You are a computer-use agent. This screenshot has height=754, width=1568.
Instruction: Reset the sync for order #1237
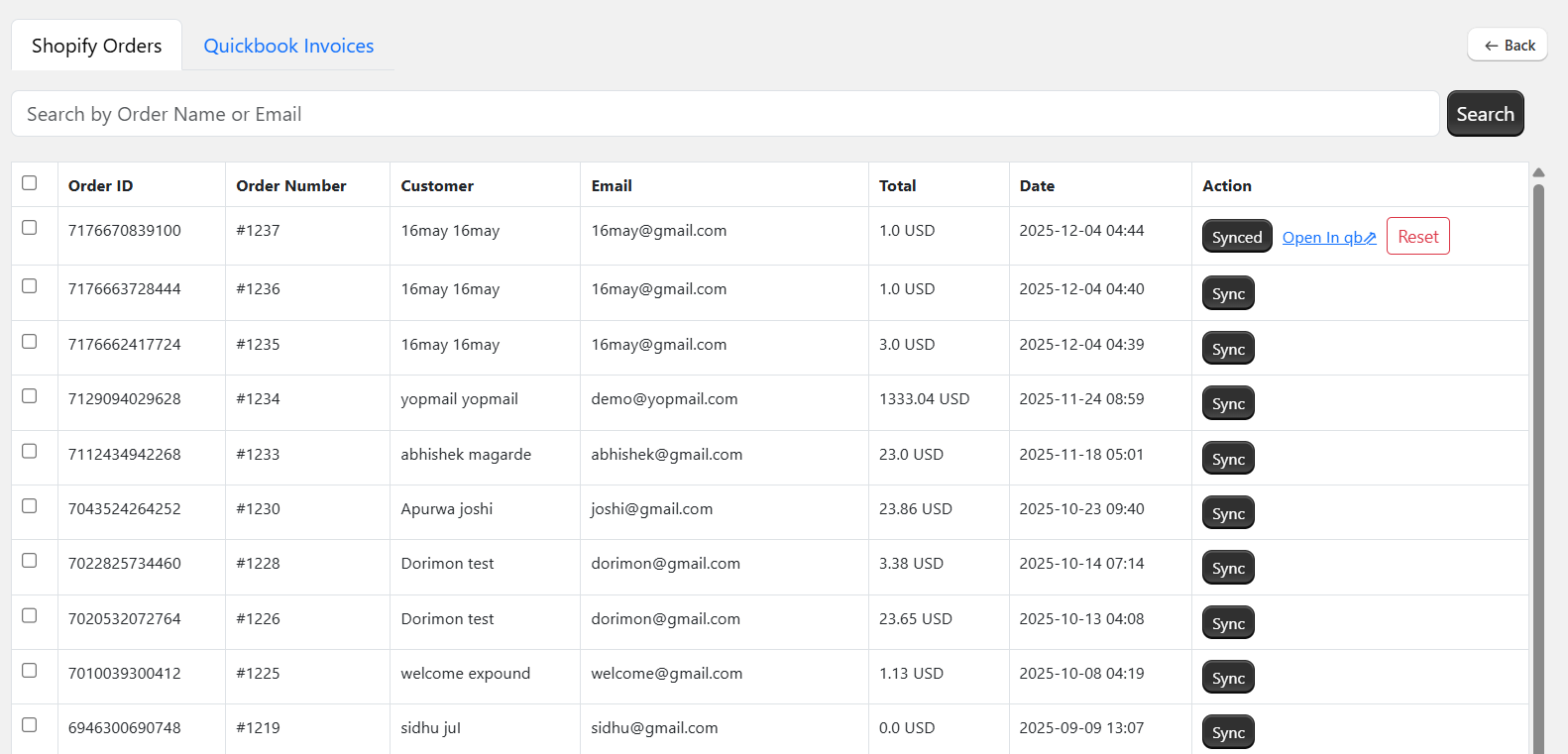click(1417, 237)
